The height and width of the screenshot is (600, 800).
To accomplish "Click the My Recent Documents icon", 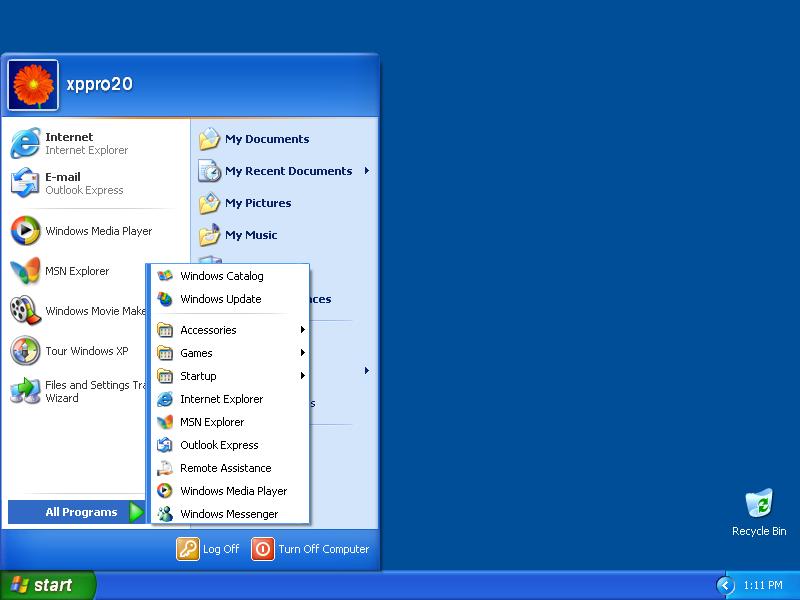I will click(209, 171).
